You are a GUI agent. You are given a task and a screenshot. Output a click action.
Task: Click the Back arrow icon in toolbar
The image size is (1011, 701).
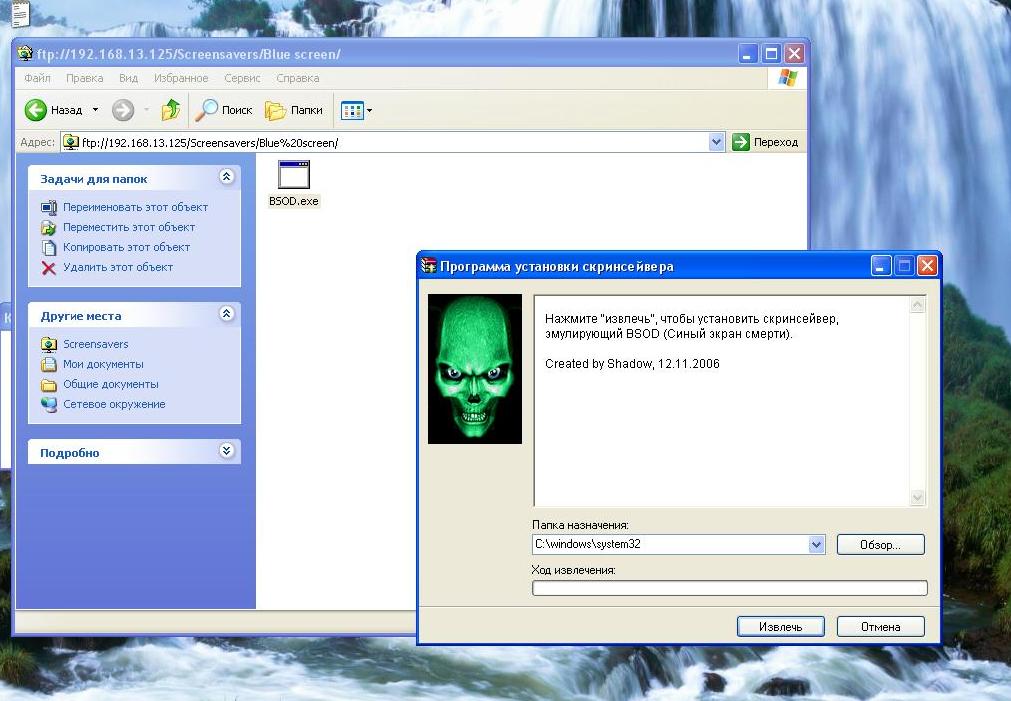tap(36, 110)
